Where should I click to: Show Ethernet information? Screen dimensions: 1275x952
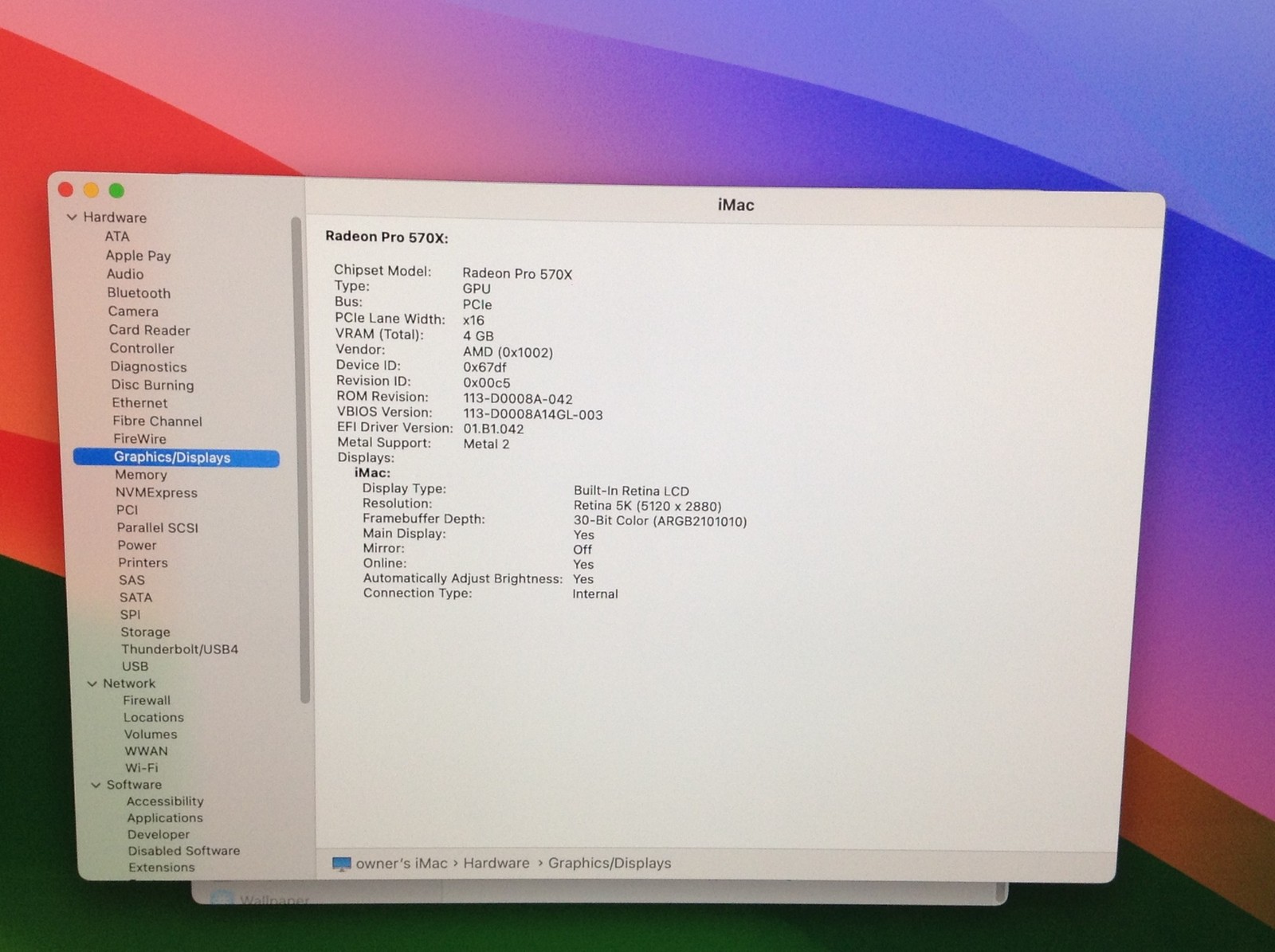139,403
